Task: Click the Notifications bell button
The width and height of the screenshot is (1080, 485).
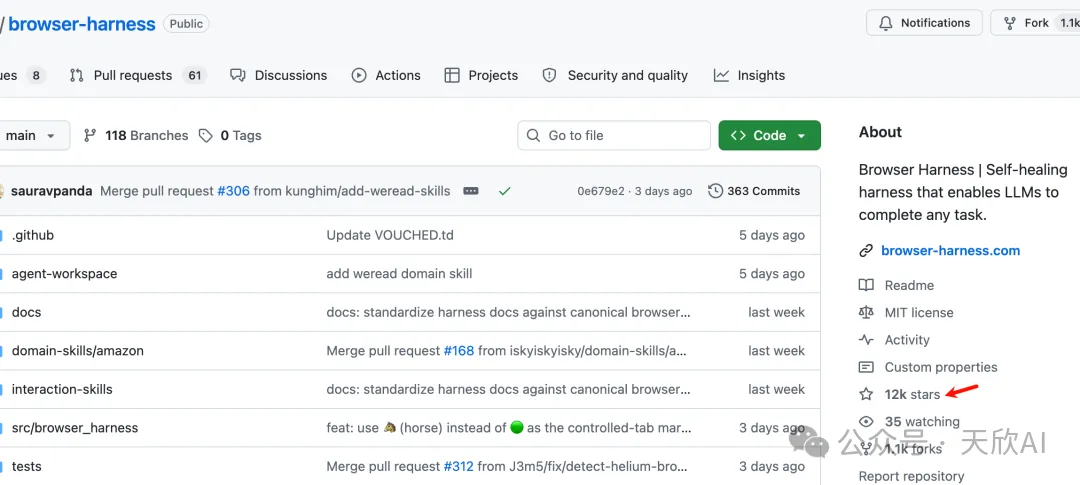Action: tap(924, 23)
